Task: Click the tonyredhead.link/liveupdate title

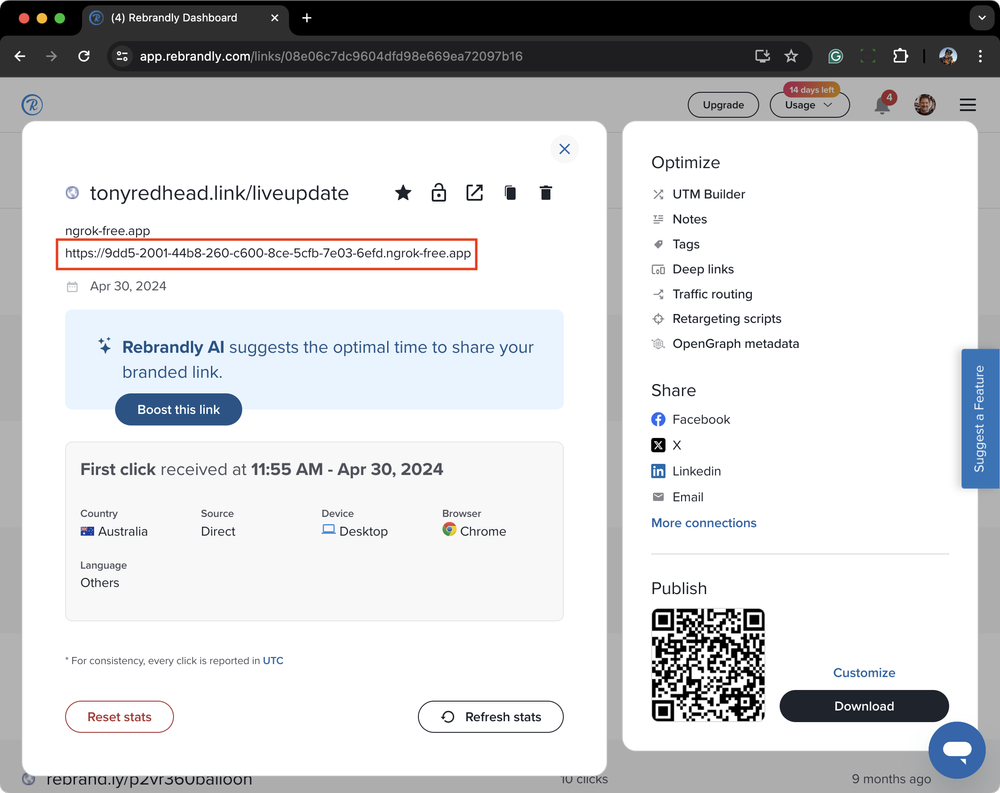Action: [x=219, y=193]
